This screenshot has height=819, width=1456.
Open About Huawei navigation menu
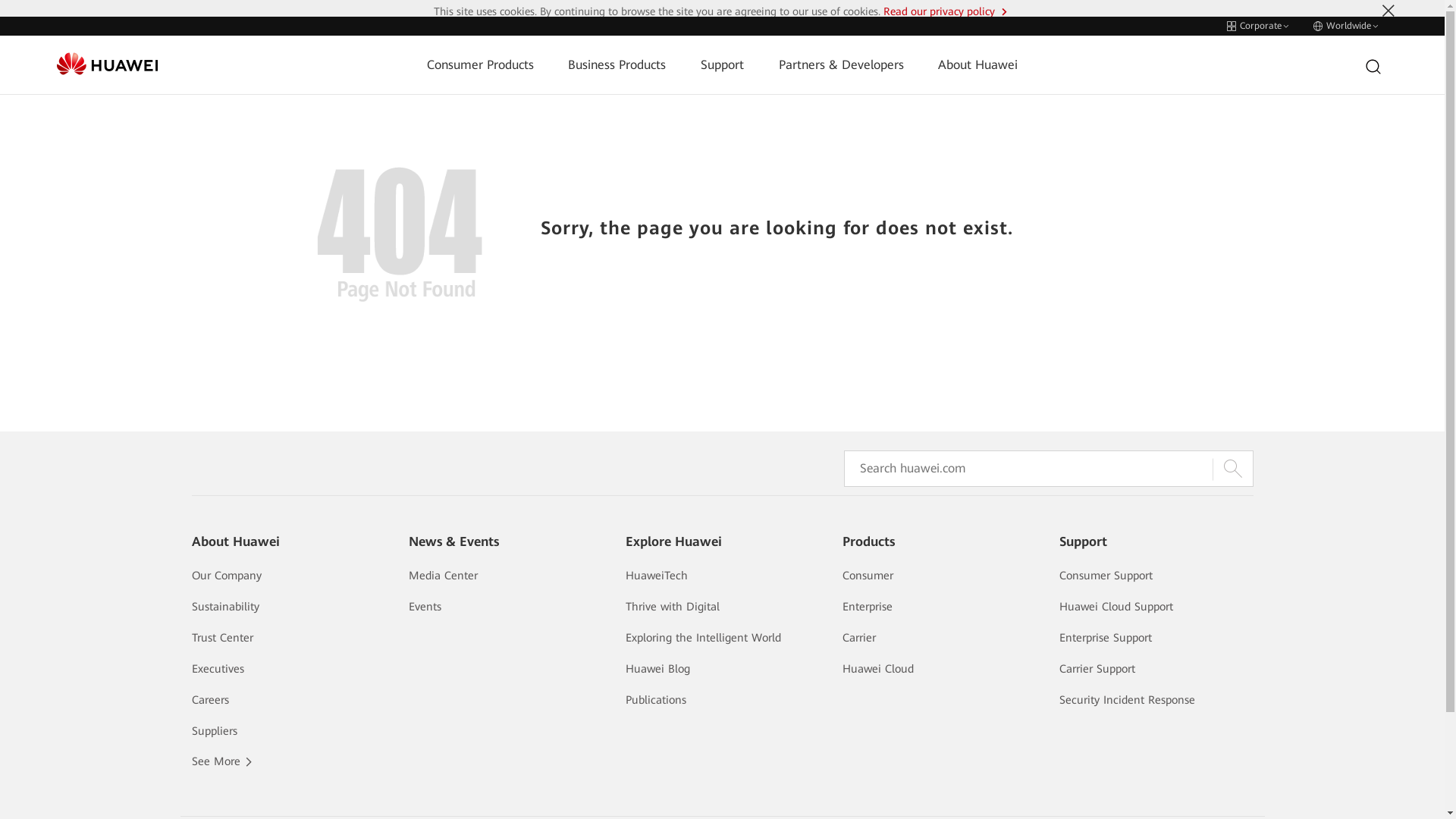[977, 65]
